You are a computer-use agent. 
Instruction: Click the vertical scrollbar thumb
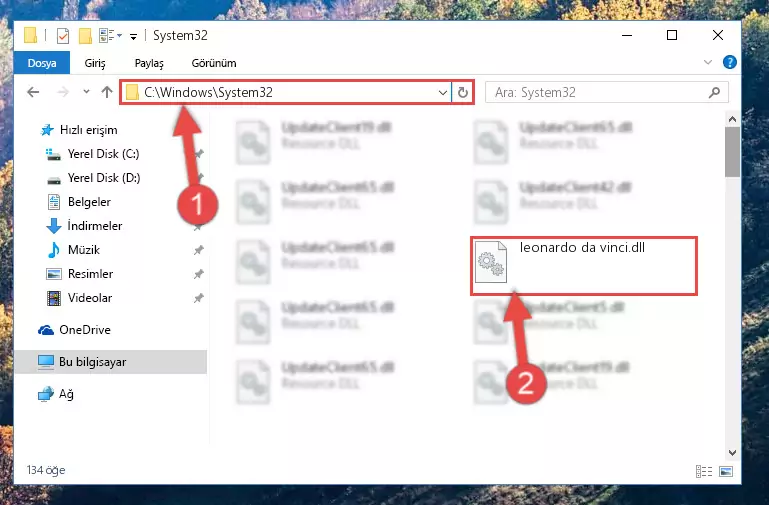pos(732,152)
